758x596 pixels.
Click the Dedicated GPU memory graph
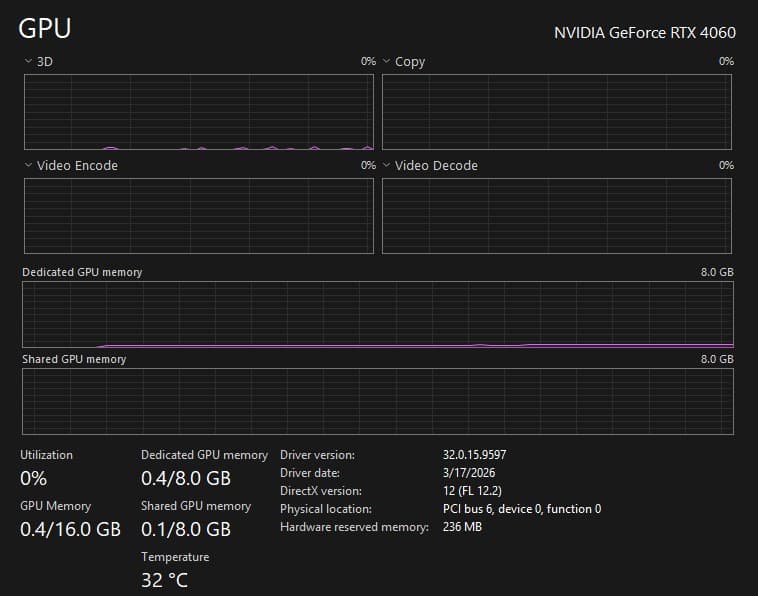click(378, 315)
